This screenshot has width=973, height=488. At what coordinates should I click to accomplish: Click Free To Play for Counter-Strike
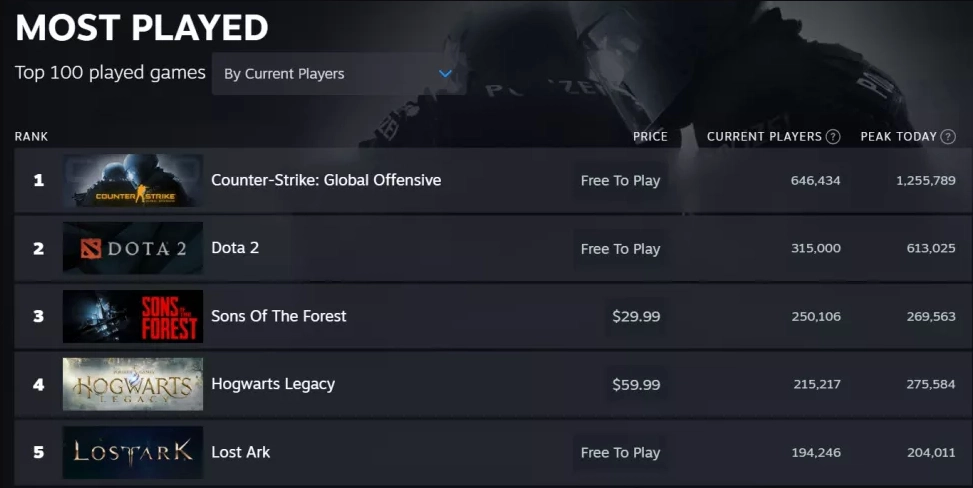point(620,181)
